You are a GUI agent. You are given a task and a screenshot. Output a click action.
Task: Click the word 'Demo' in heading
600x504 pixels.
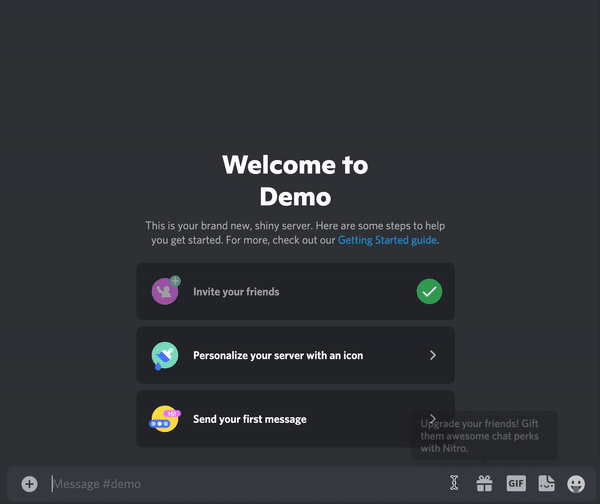point(295,196)
